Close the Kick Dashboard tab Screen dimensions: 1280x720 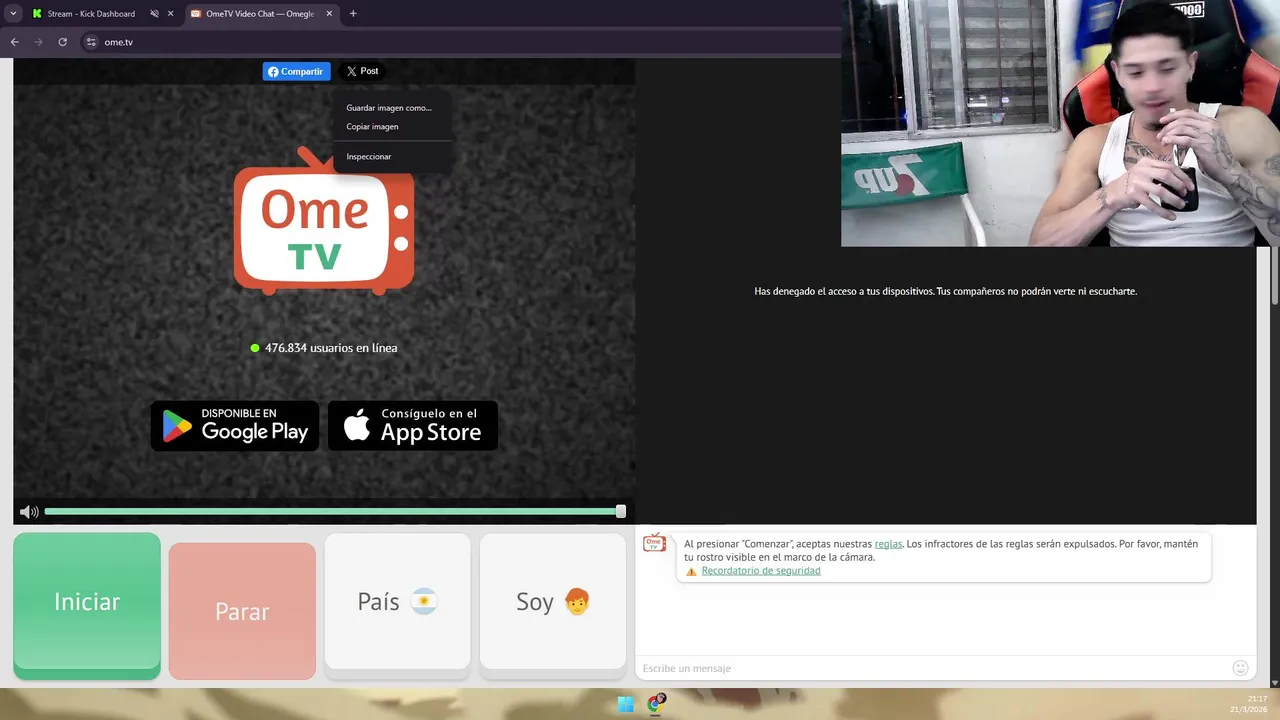click(x=171, y=14)
